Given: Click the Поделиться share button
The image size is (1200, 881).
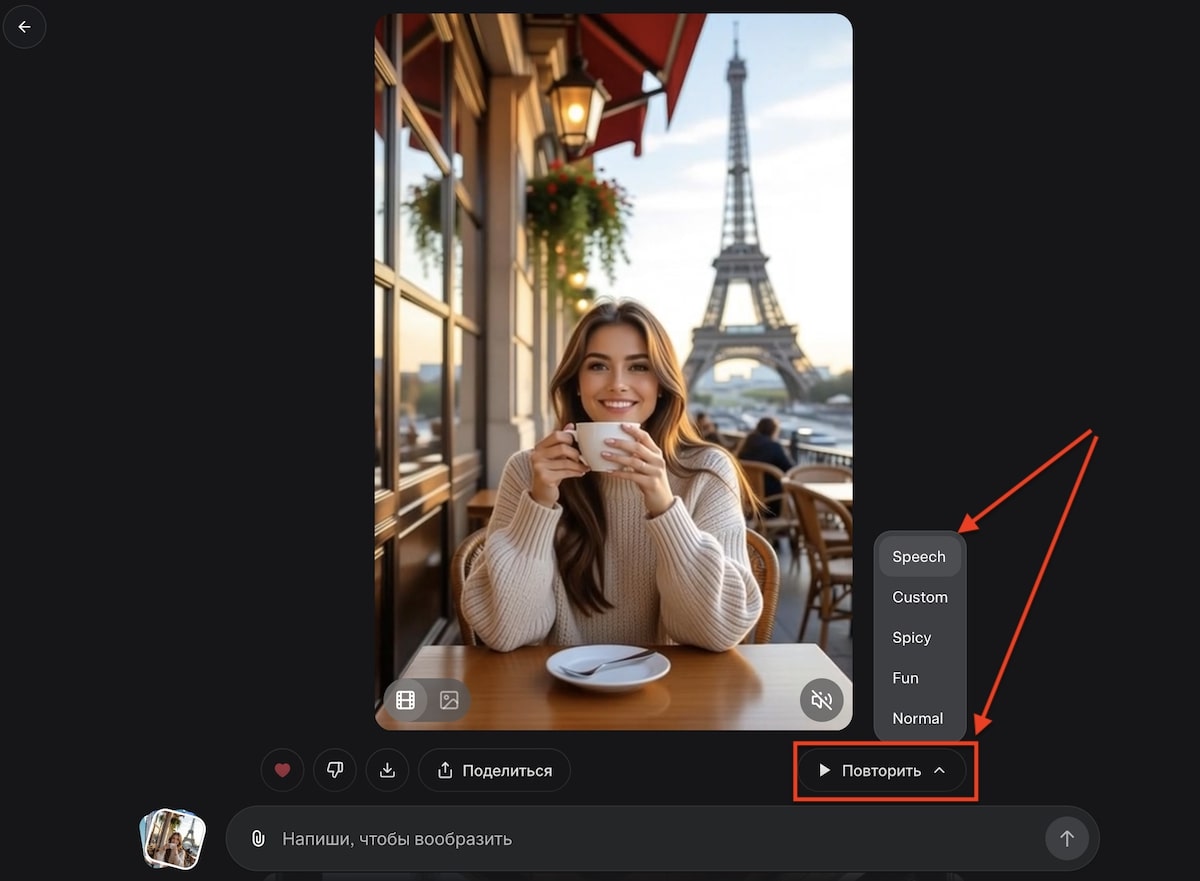Looking at the screenshot, I should point(494,770).
